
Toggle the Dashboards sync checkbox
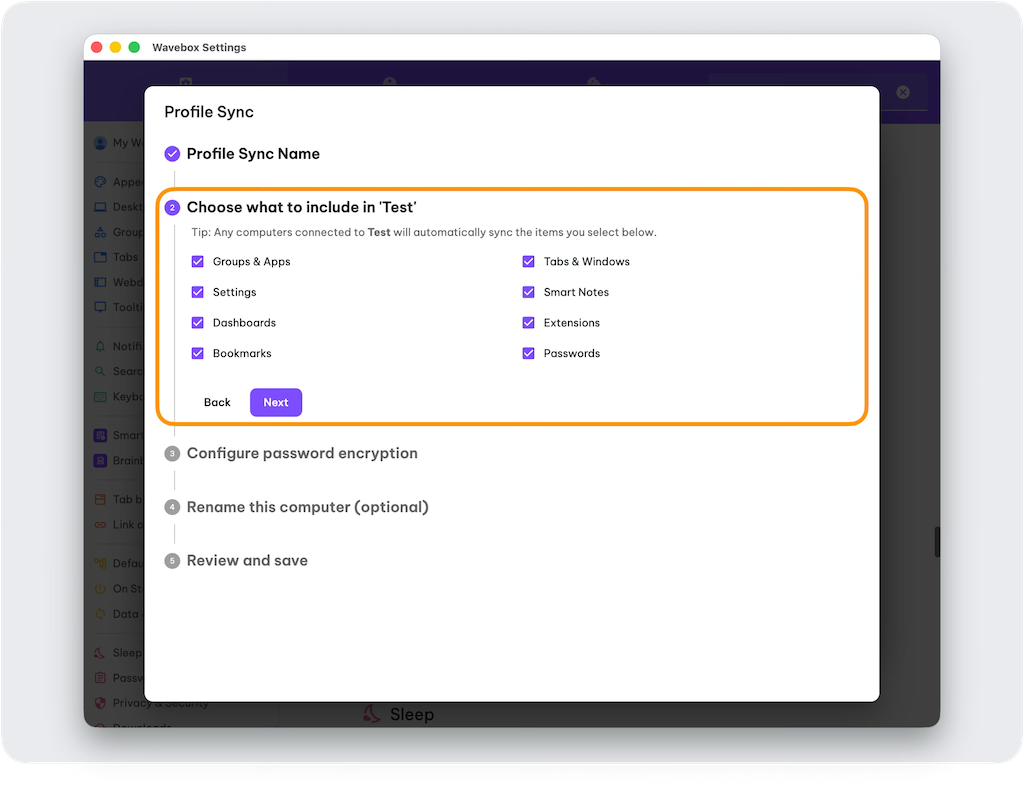(x=198, y=323)
